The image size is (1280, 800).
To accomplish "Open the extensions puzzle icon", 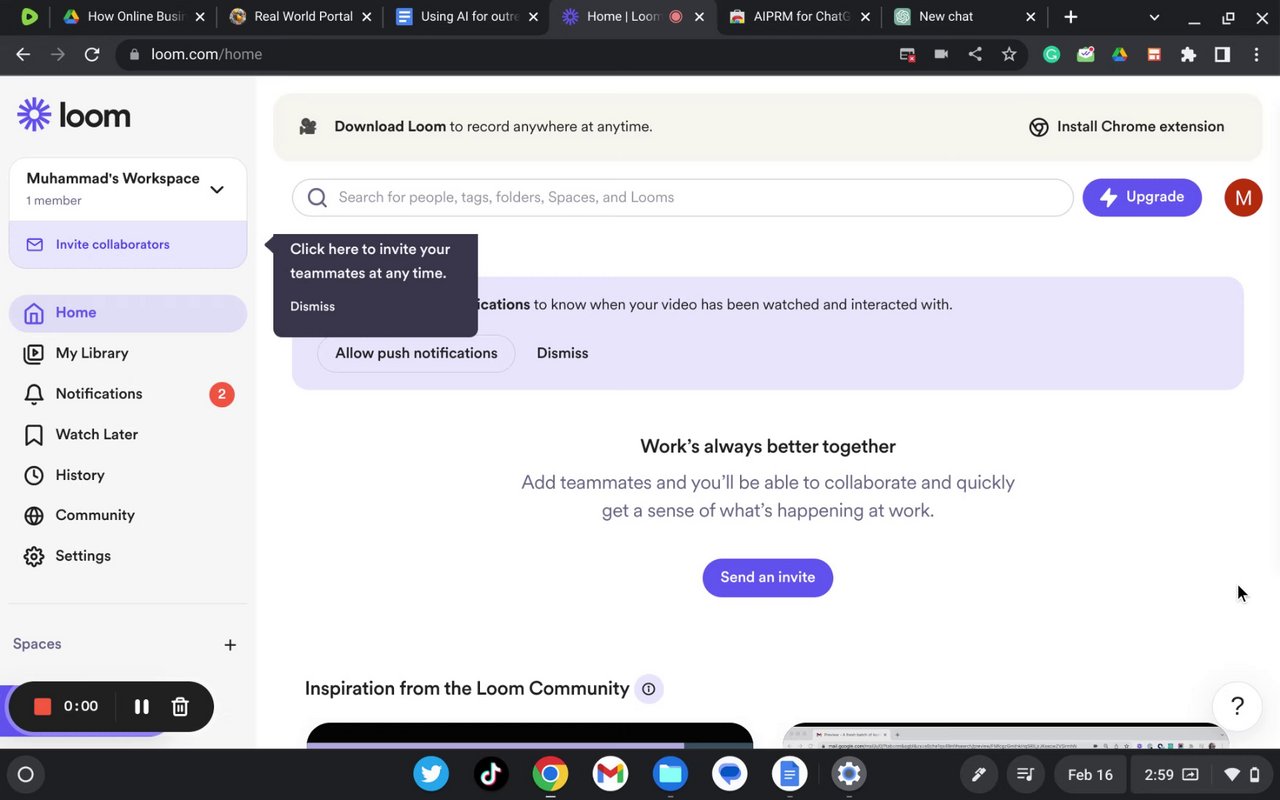I will (1188, 55).
